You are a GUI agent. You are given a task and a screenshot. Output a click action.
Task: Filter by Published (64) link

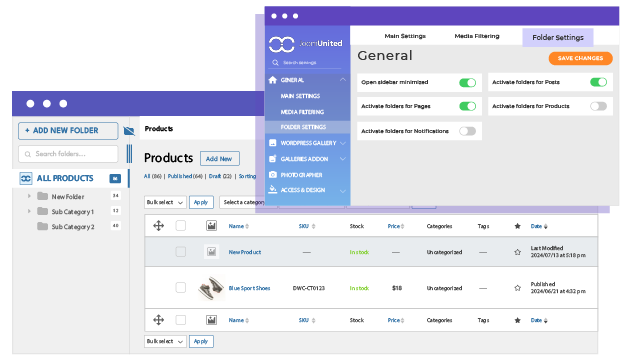coord(185,176)
